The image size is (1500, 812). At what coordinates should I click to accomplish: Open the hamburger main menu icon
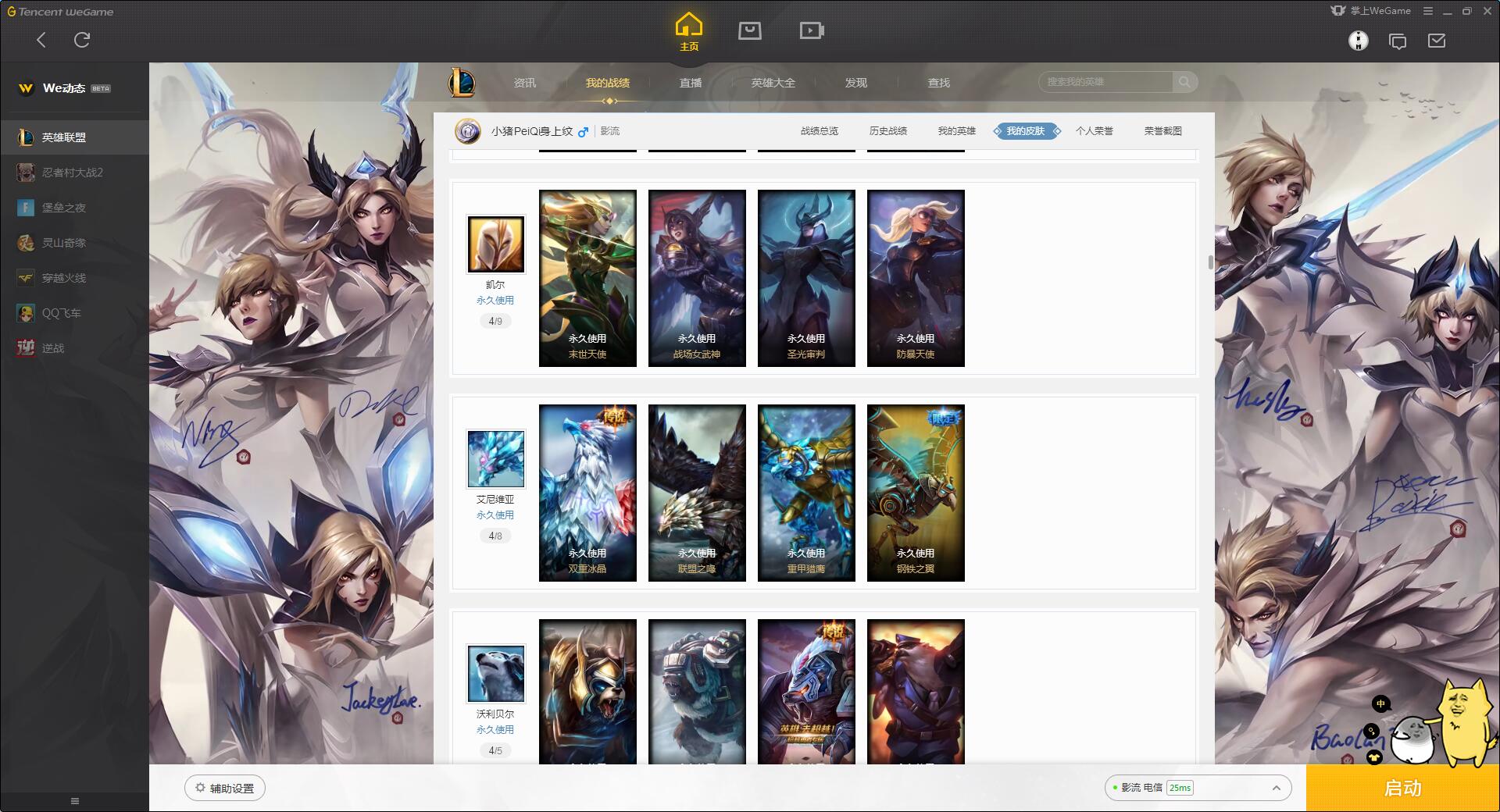tap(1428, 11)
